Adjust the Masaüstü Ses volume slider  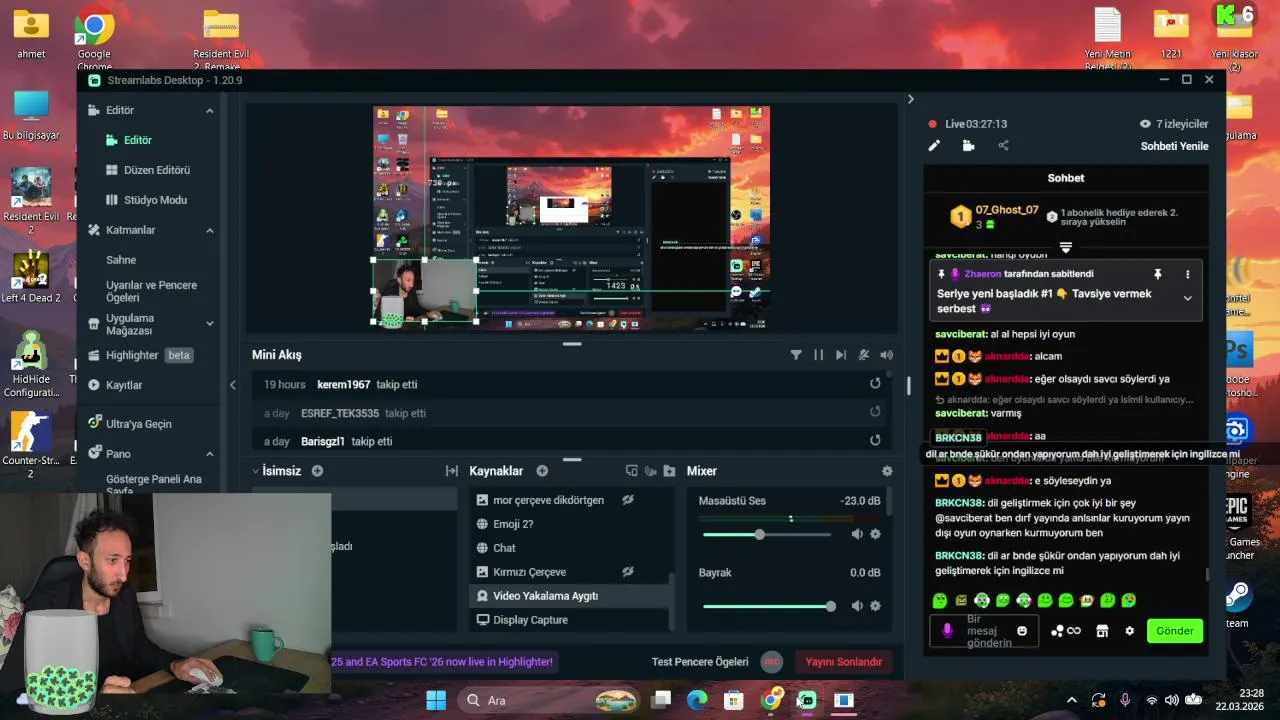[x=767, y=534]
